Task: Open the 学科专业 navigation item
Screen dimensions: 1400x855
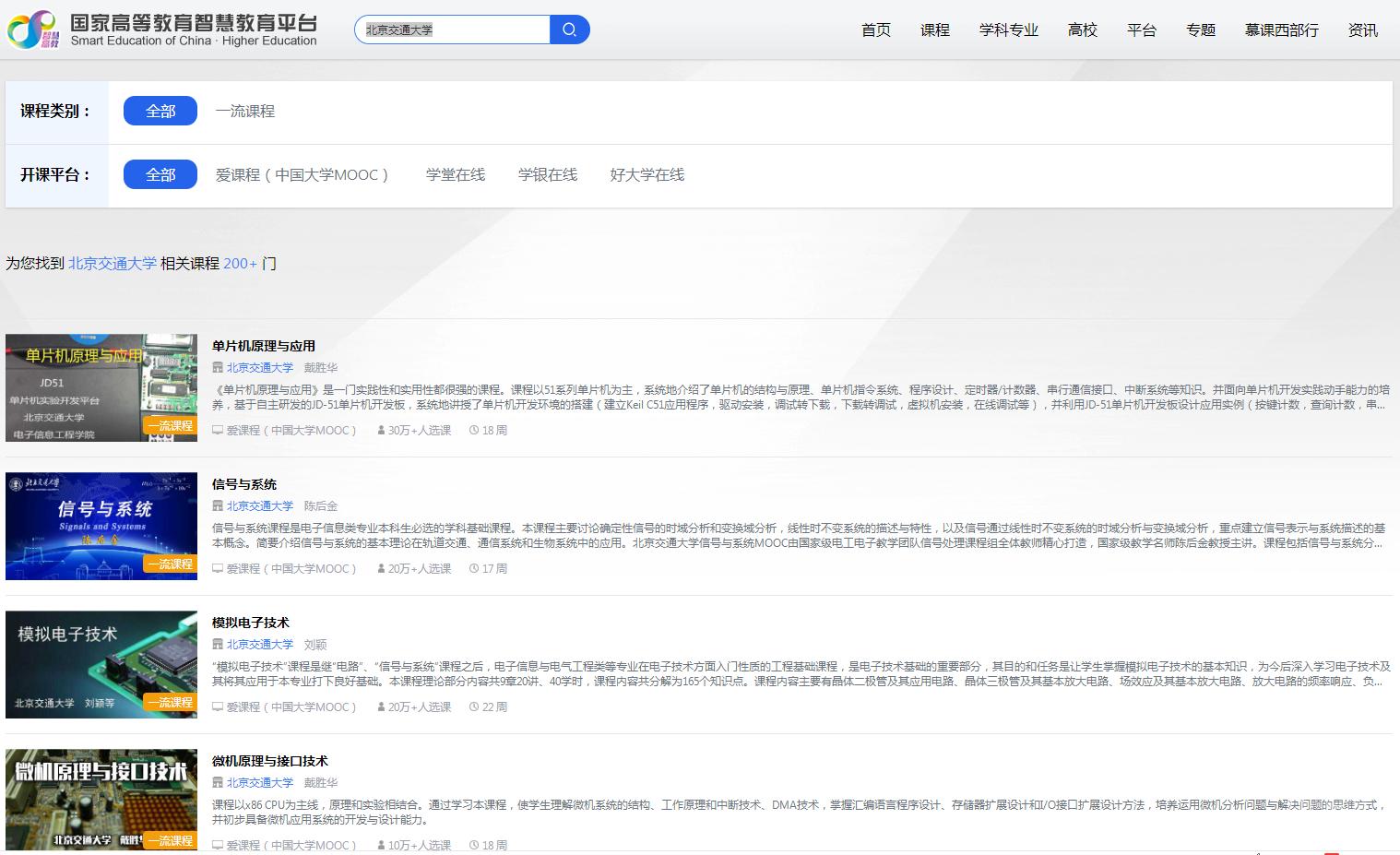Action: point(1009,30)
